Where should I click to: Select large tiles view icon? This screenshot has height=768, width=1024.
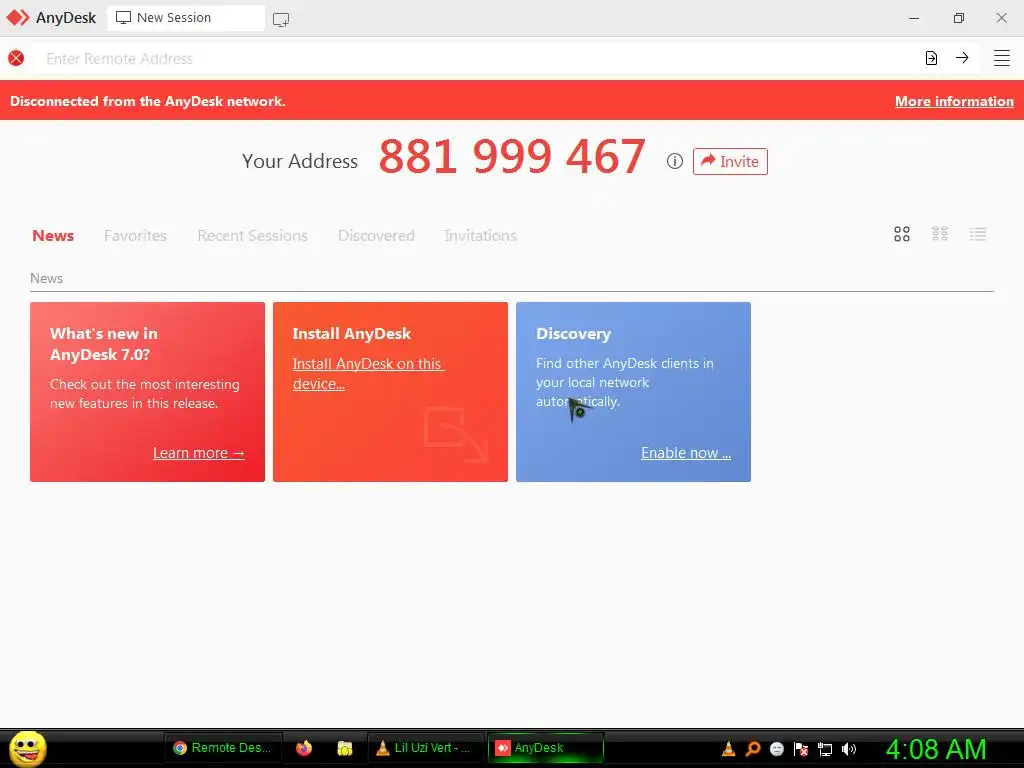coord(902,234)
